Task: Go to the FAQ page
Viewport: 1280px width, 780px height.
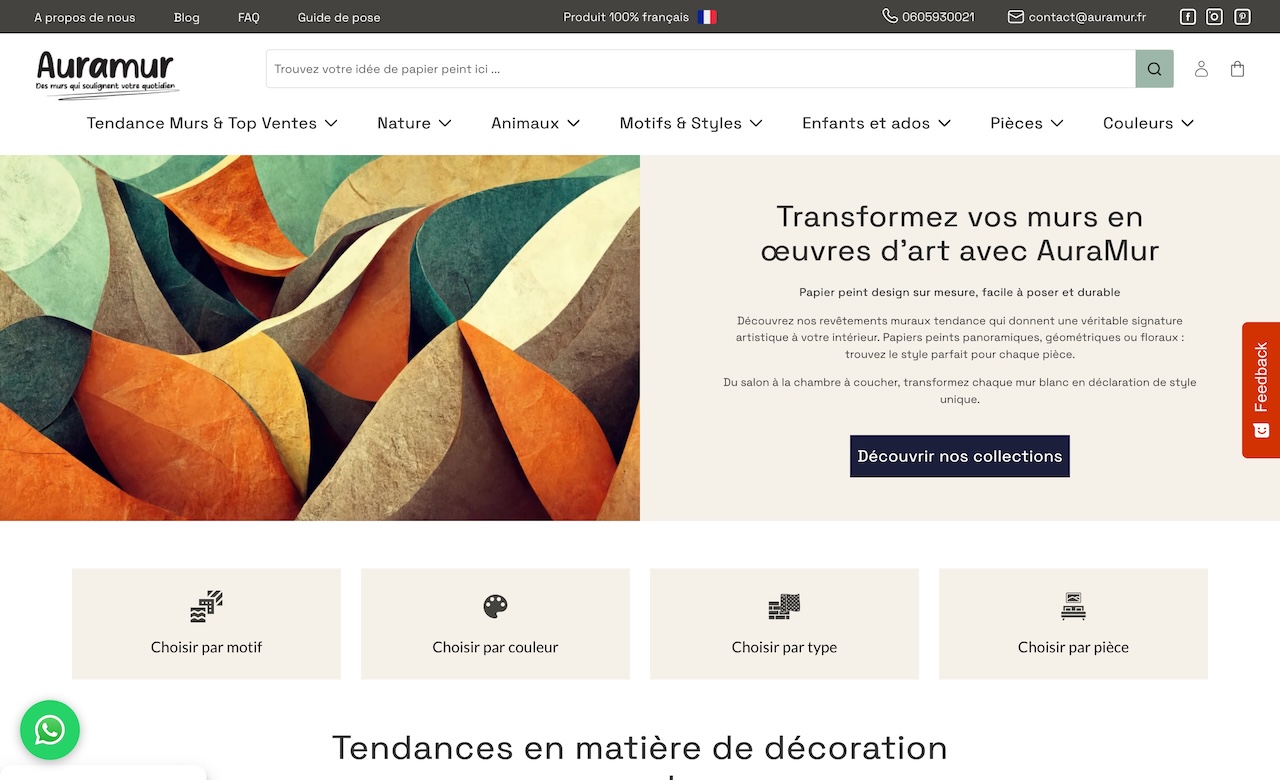Action: (x=248, y=17)
